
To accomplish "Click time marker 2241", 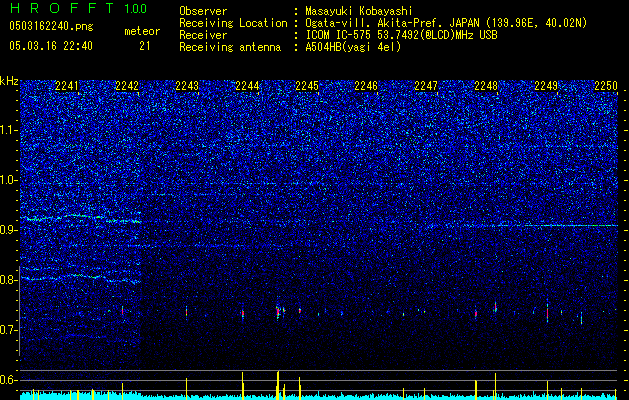I will [67, 86].
